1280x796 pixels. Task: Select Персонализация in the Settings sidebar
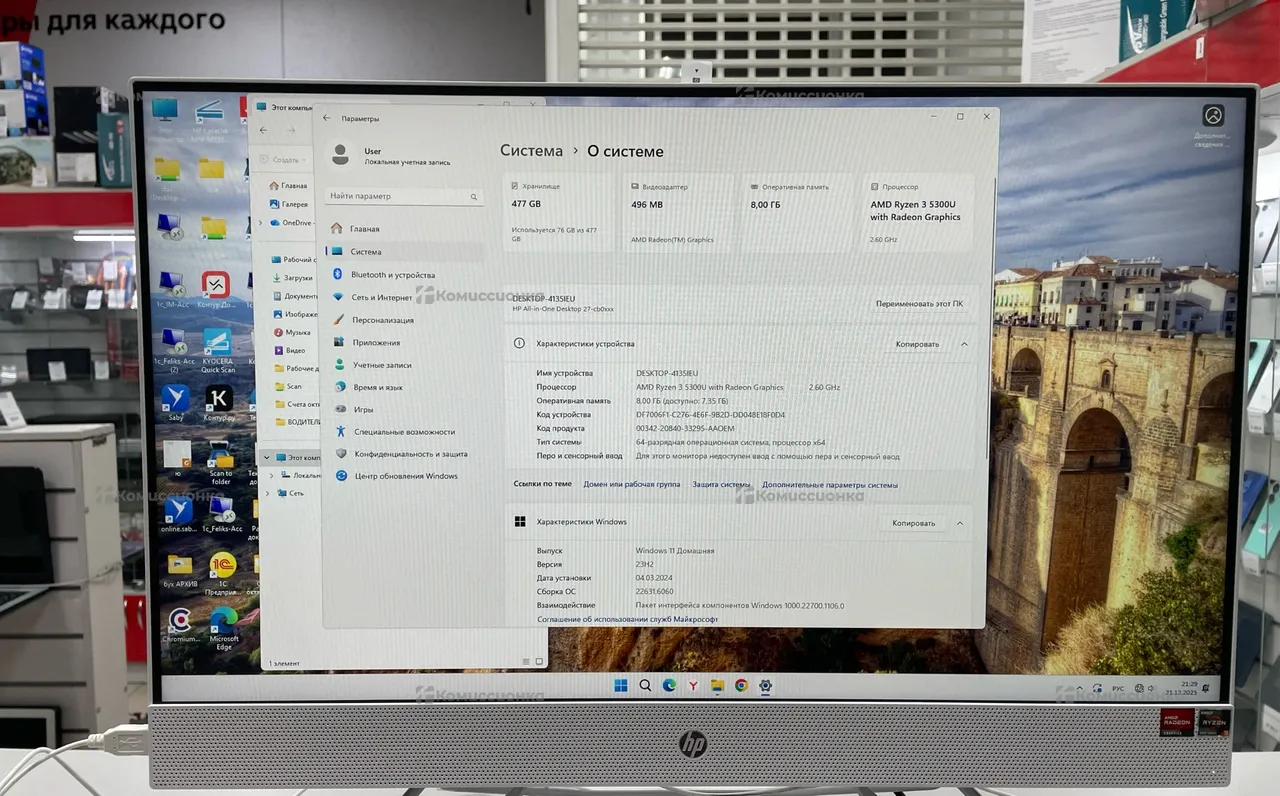click(382, 320)
